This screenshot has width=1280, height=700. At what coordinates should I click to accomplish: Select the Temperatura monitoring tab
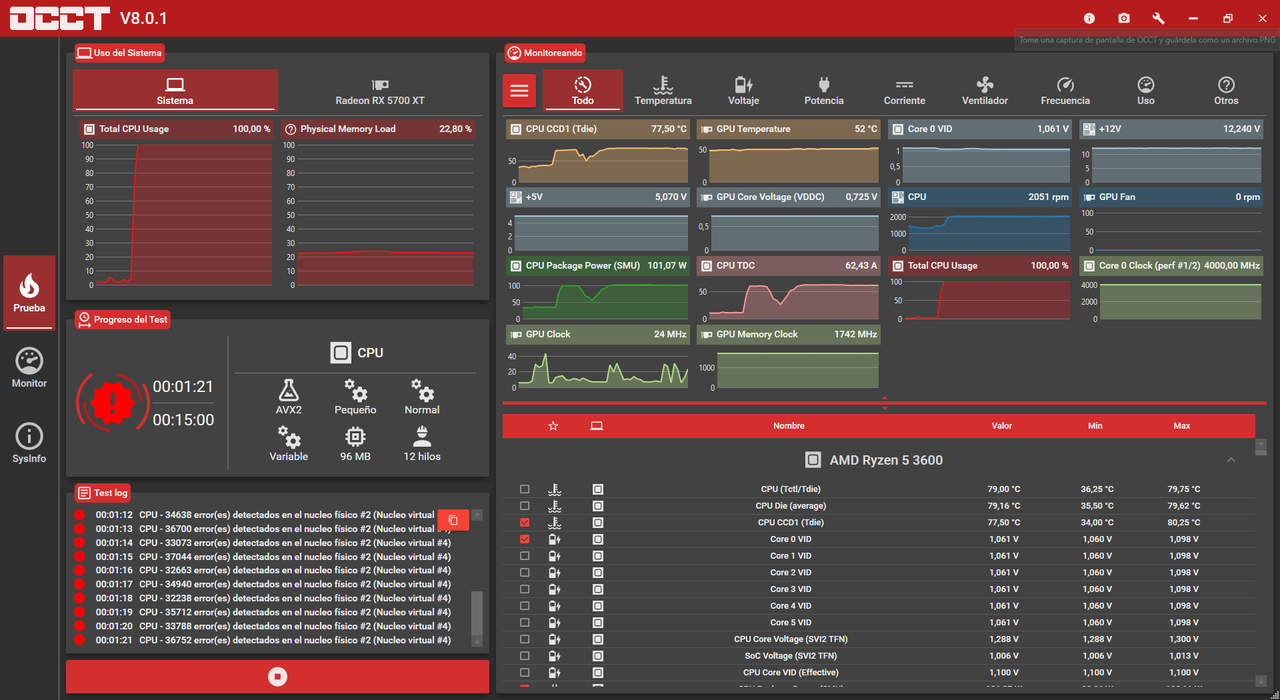pyautogui.click(x=663, y=90)
